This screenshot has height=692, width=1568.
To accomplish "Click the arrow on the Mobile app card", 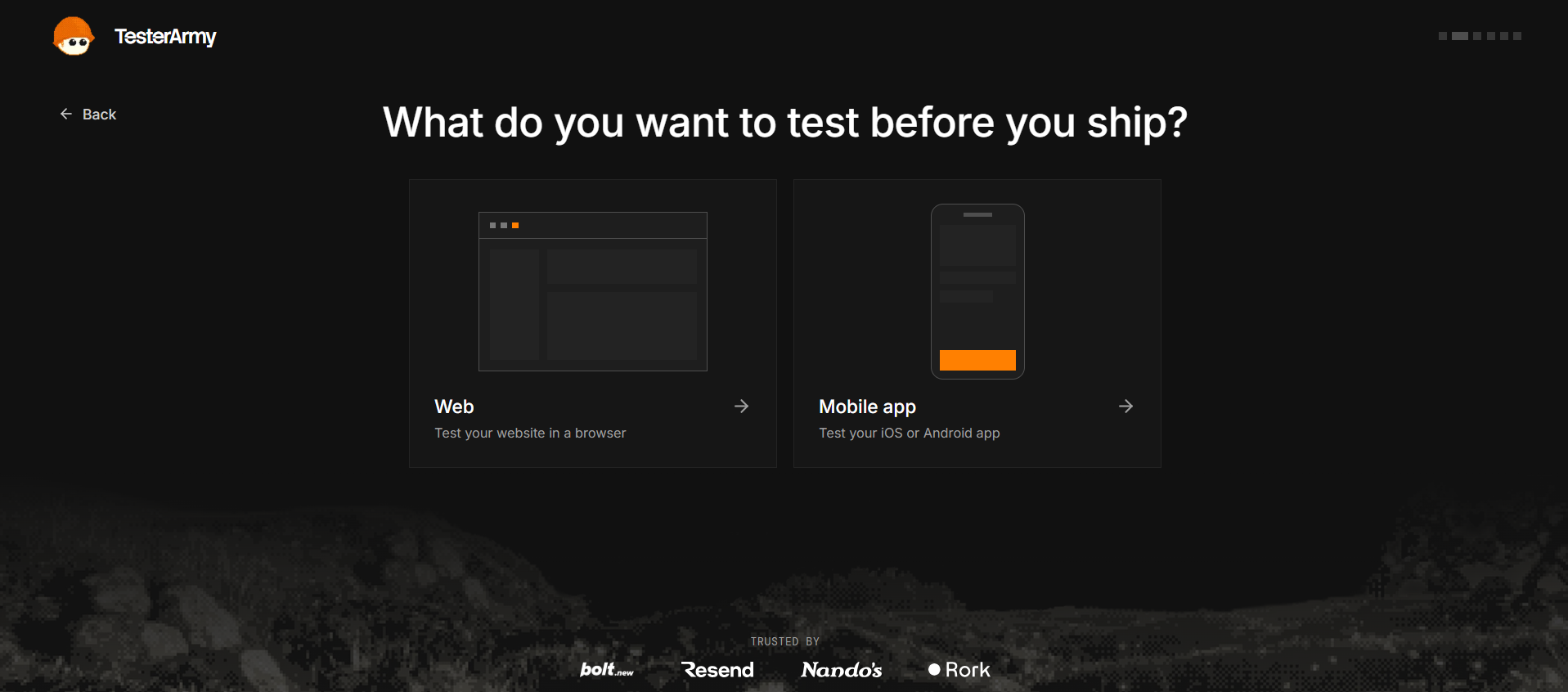I will point(1125,407).
